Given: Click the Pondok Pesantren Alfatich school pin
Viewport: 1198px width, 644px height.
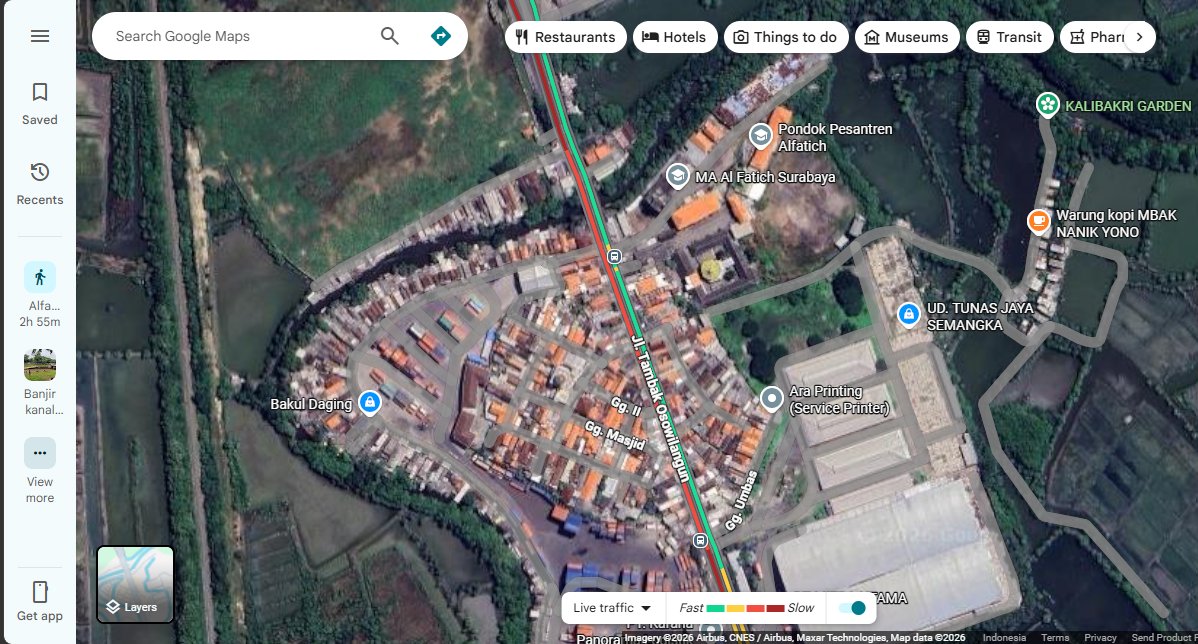Looking at the screenshot, I should click(x=760, y=136).
